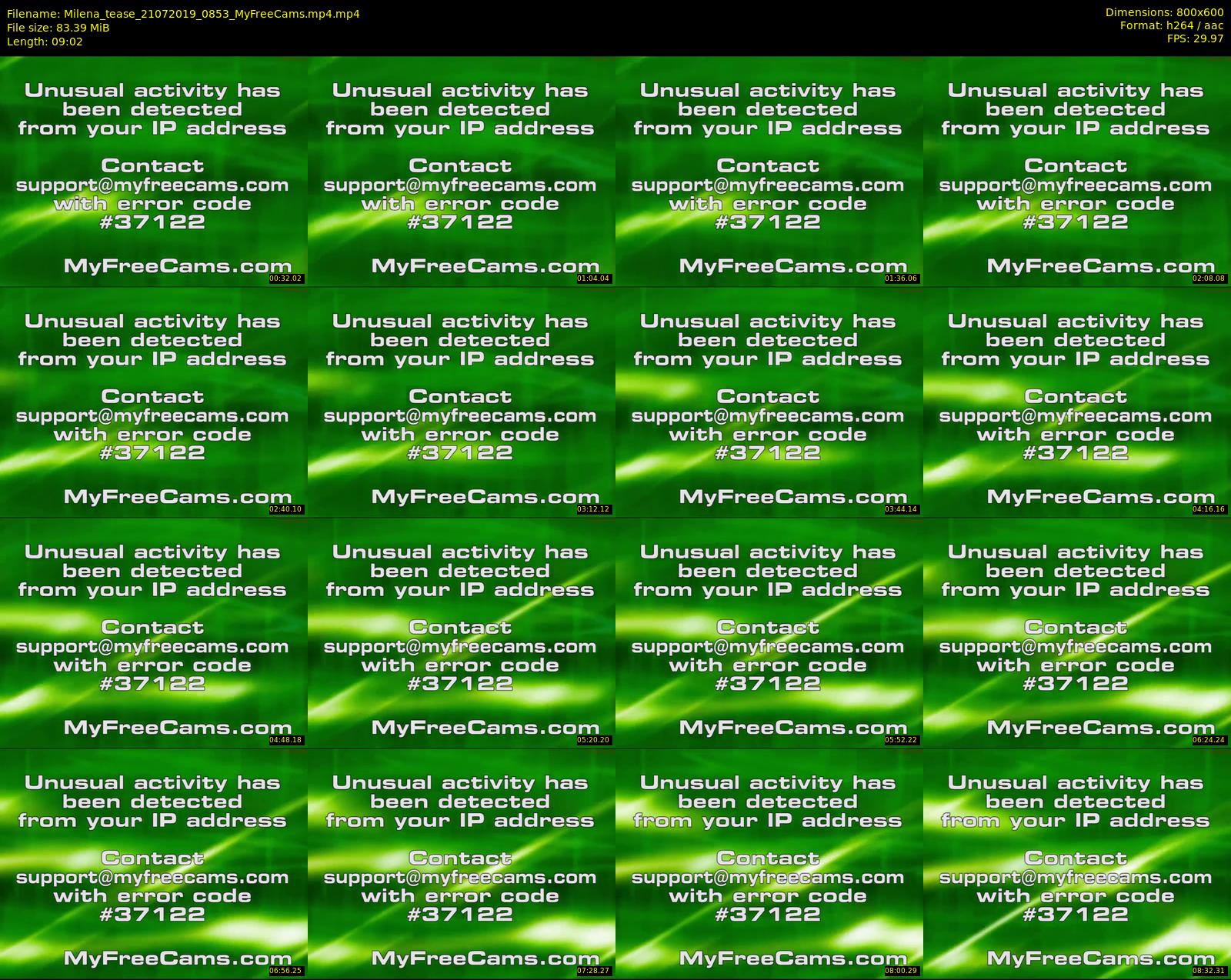Select the thumbnail stamped 00:32.02
This screenshot has width=1231, height=980.
pyautogui.click(x=153, y=171)
